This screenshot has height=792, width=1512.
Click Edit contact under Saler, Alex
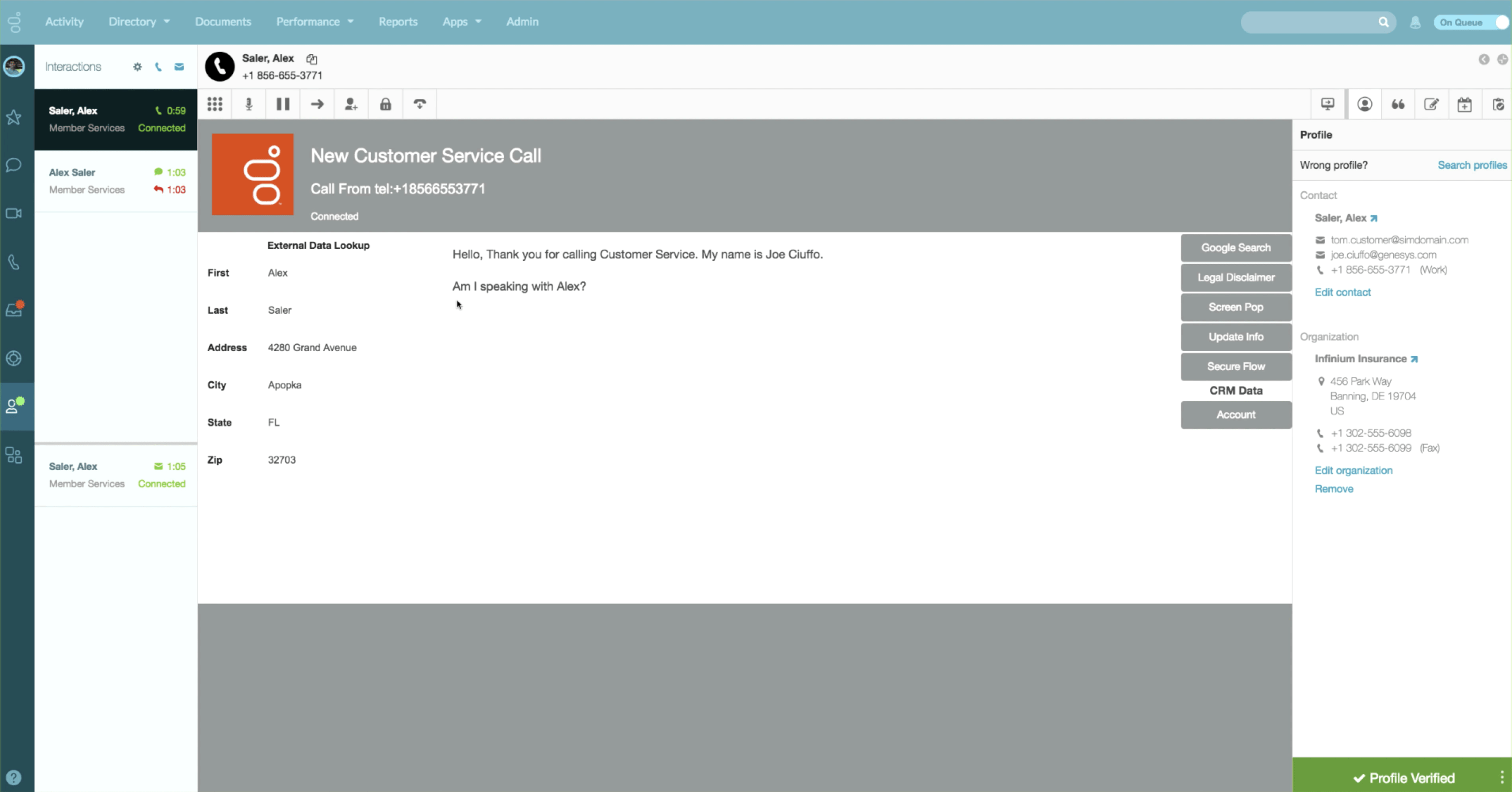[x=1342, y=291]
